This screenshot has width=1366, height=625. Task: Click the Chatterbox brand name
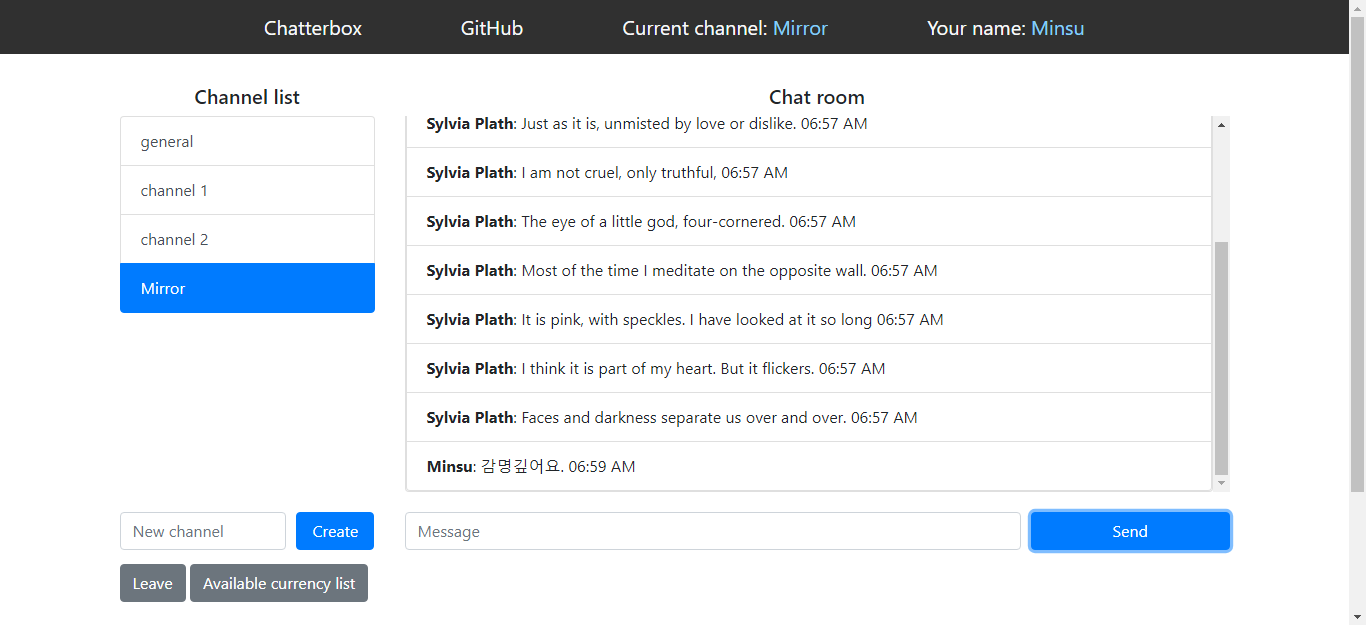(x=312, y=28)
